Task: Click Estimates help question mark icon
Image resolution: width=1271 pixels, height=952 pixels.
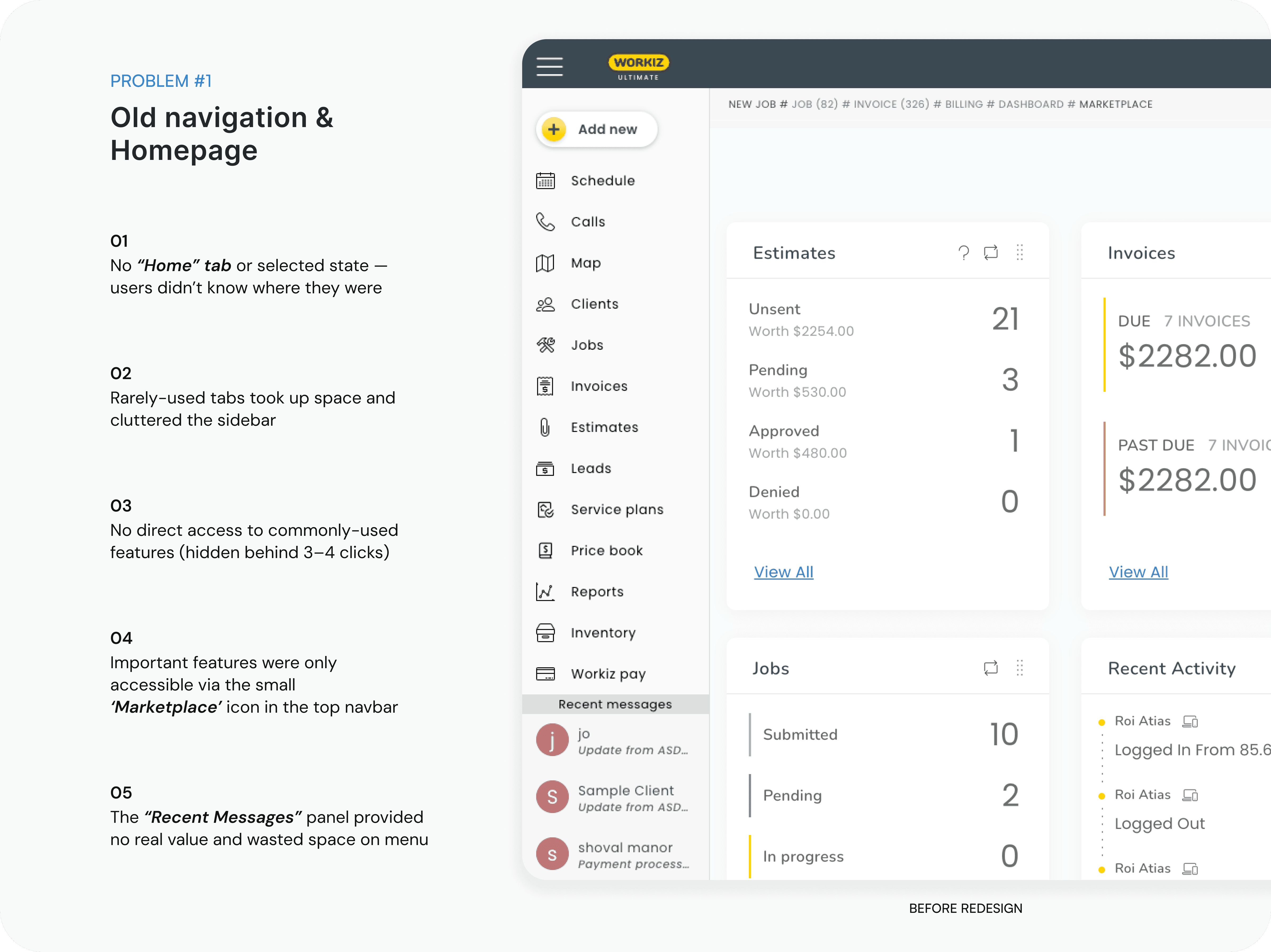Action: pyautogui.click(x=964, y=253)
